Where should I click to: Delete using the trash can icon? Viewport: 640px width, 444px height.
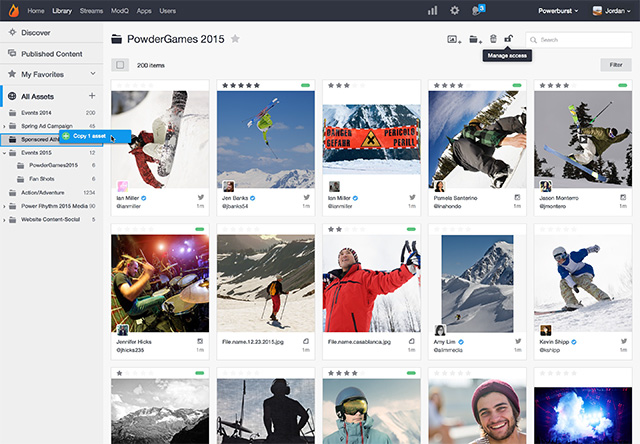click(x=493, y=39)
